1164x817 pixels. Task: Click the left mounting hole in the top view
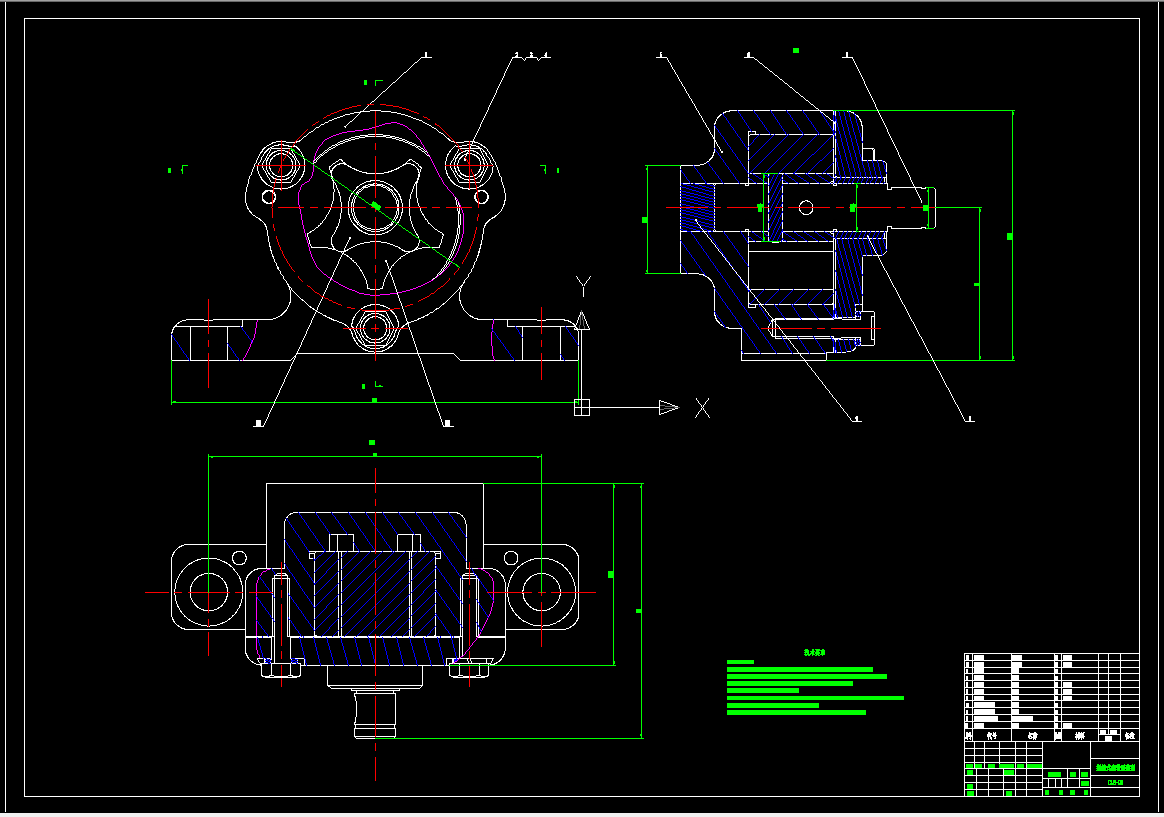tap(209, 592)
